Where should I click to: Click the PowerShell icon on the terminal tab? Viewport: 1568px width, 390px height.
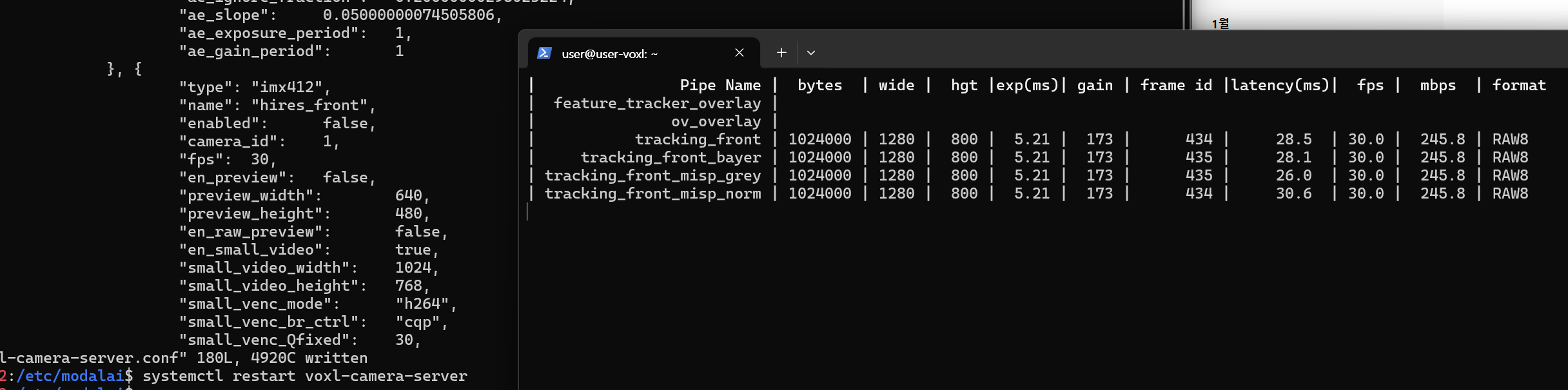coord(544,53)
